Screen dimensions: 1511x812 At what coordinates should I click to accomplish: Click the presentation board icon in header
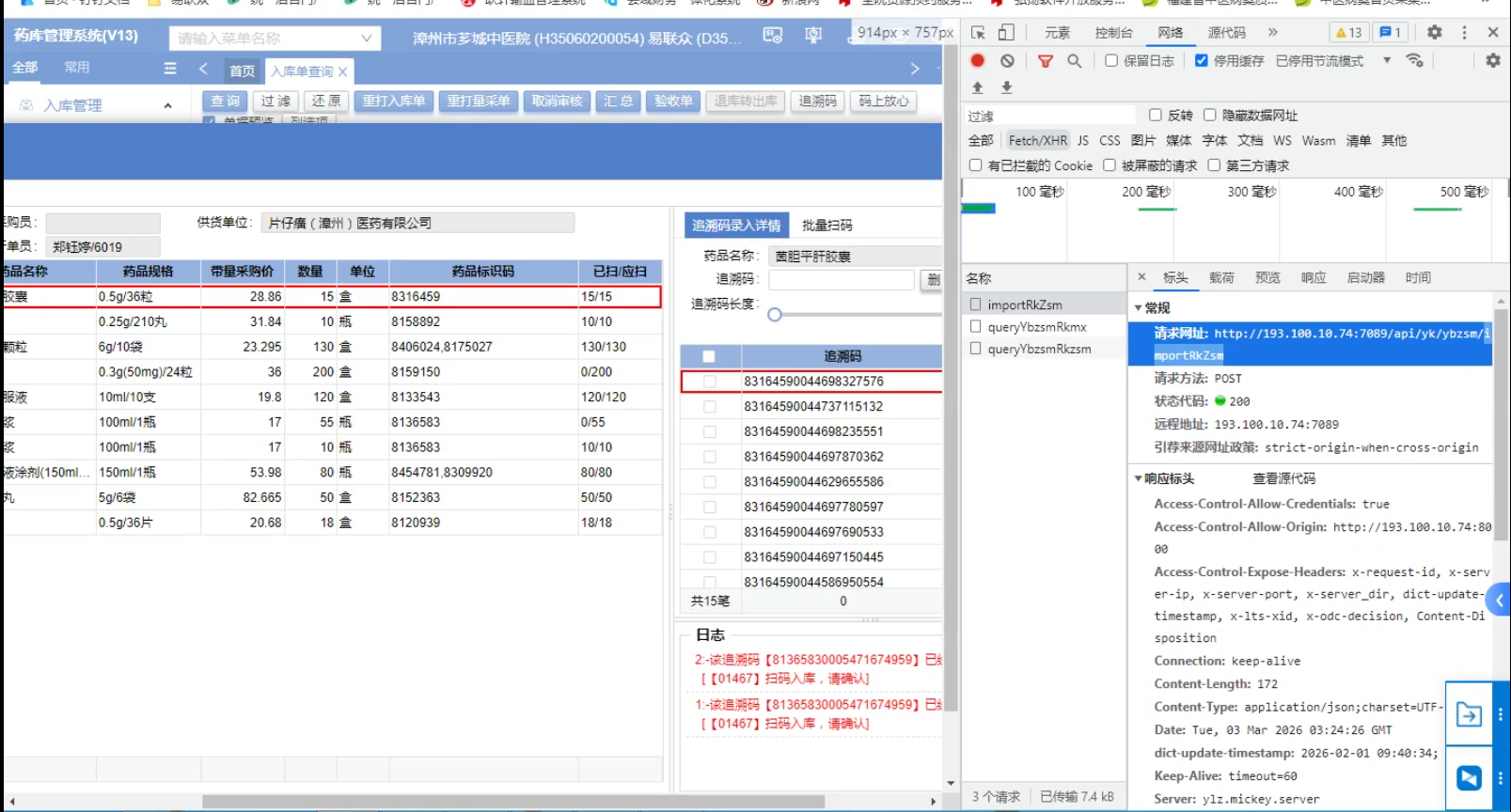(x=813, y=36)
